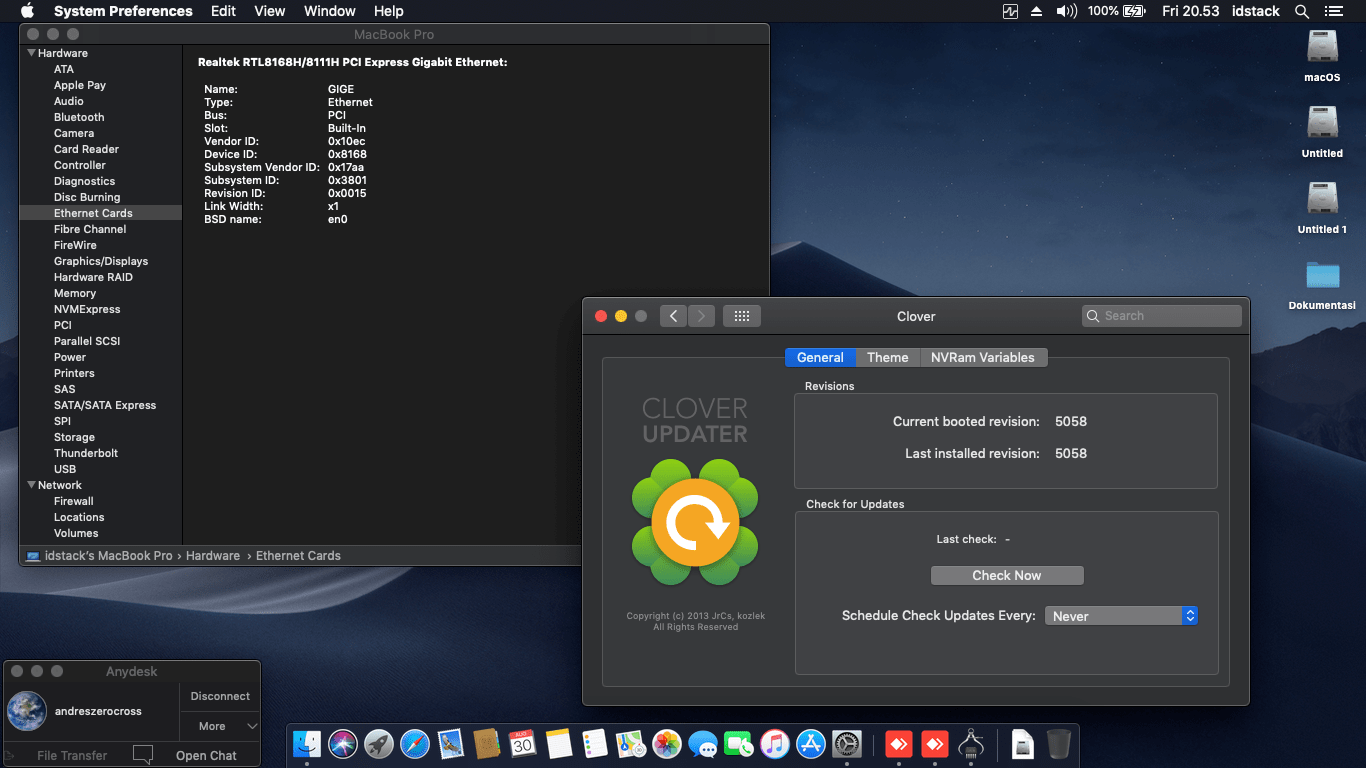This screenshot has width=1366, height=768.
Task: Open Messages from the Dock
Action: pyautogui.click(x=703, y=744)
